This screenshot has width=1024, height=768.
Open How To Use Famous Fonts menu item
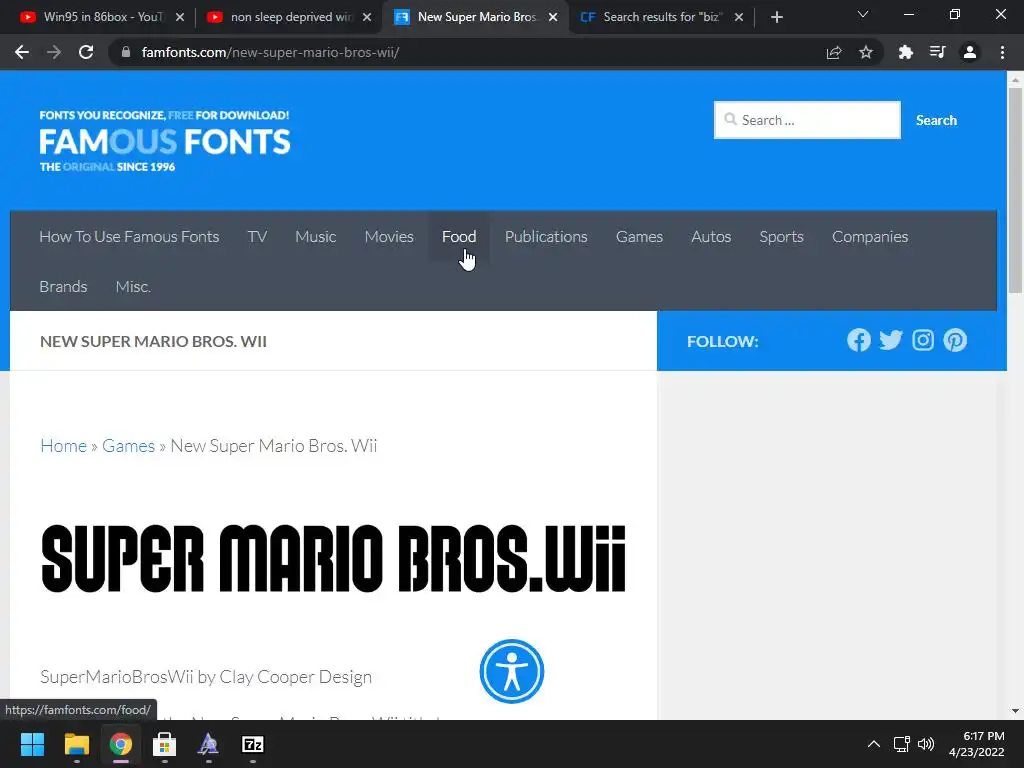click(x=129, y=236)
